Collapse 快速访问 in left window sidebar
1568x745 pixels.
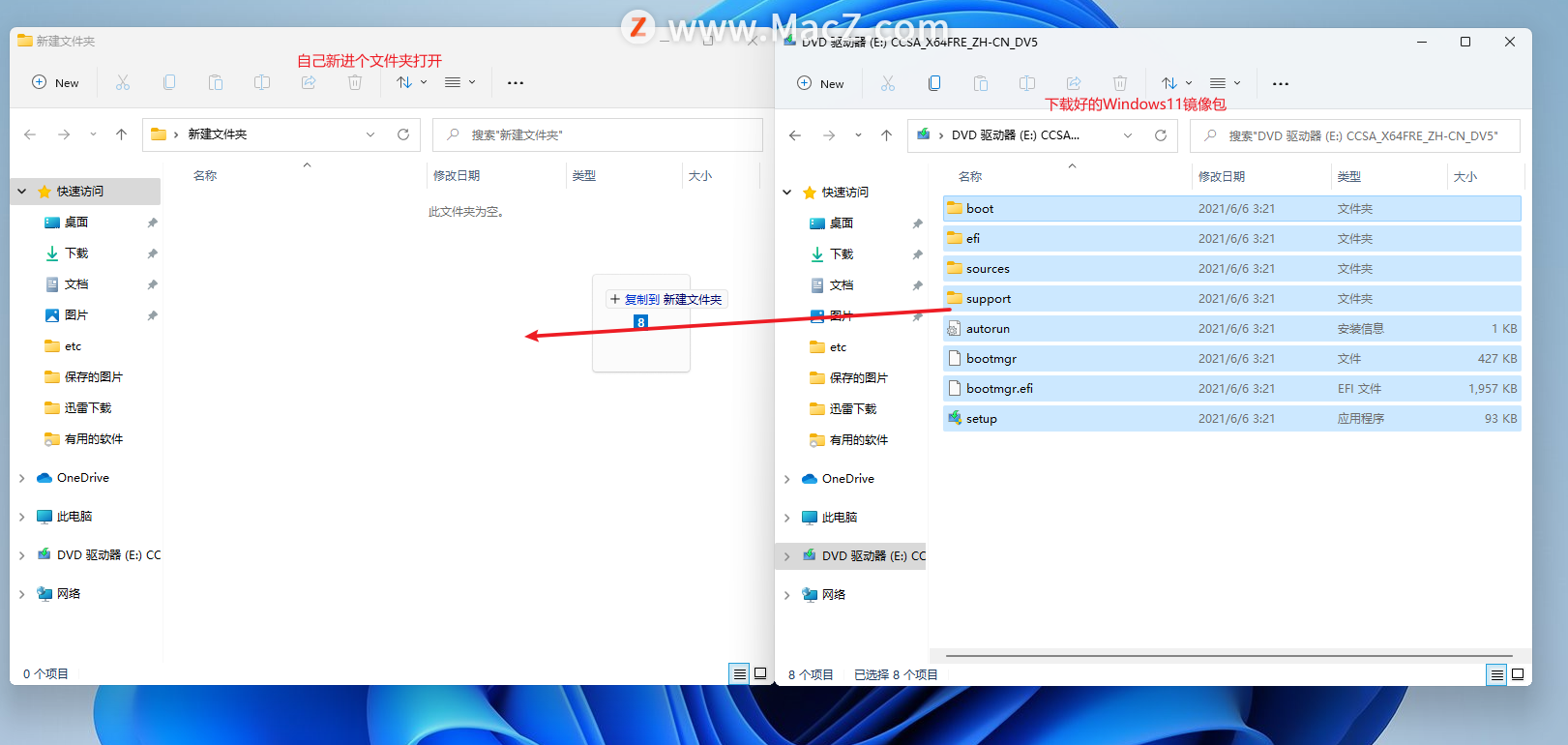pyautogui.click(x=22, y=192)
